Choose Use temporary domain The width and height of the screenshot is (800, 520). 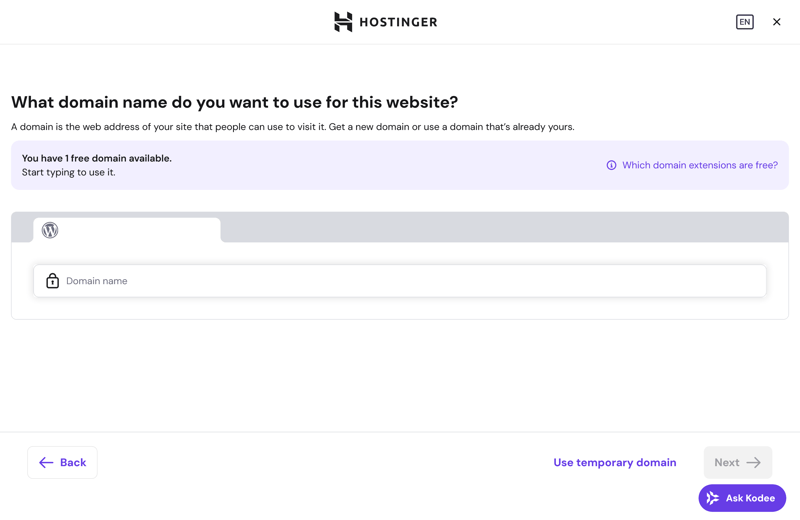pyautogui.click(x=615, y=462)
